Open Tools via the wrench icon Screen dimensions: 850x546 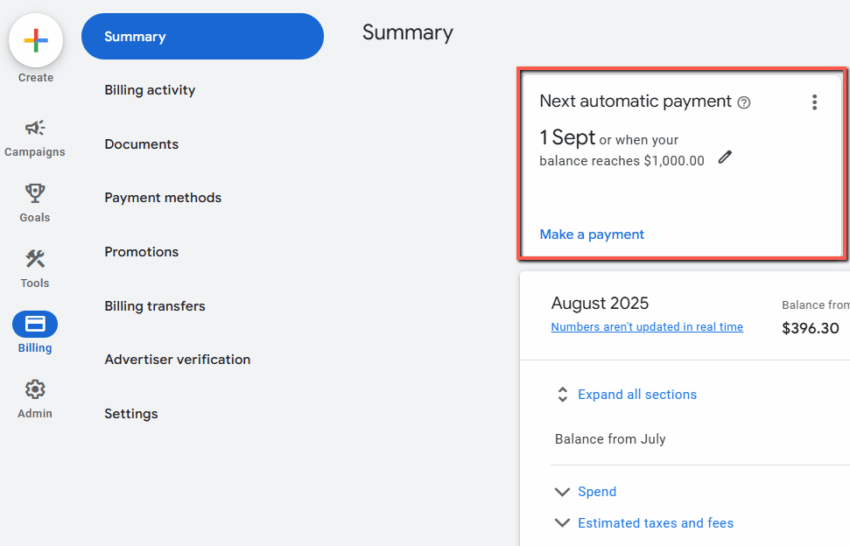pyautogui.click(x=35, y=259)
